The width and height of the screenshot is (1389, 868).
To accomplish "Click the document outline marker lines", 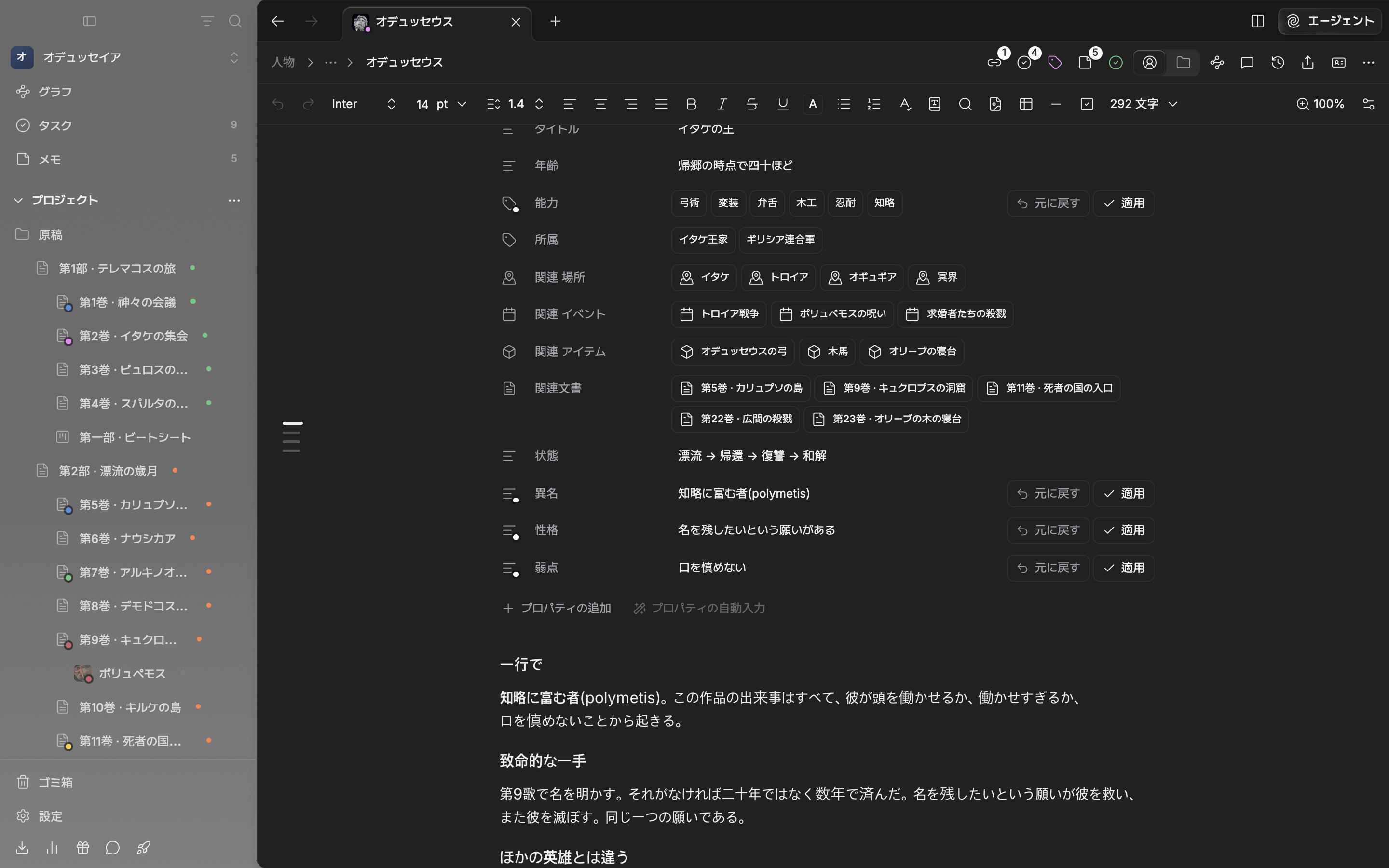I will coord(292,437).
